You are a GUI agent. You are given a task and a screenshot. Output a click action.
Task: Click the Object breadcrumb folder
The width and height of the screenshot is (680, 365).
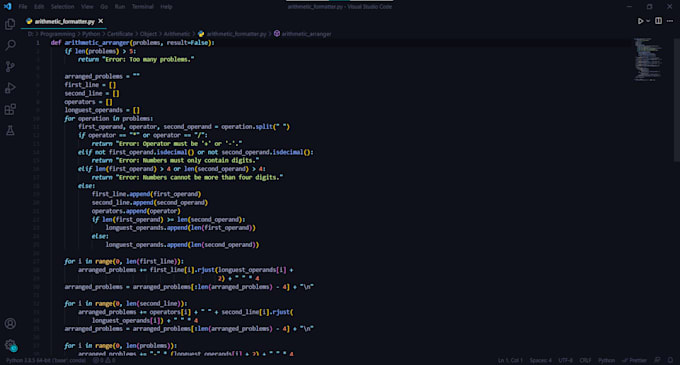pos(148,34)
